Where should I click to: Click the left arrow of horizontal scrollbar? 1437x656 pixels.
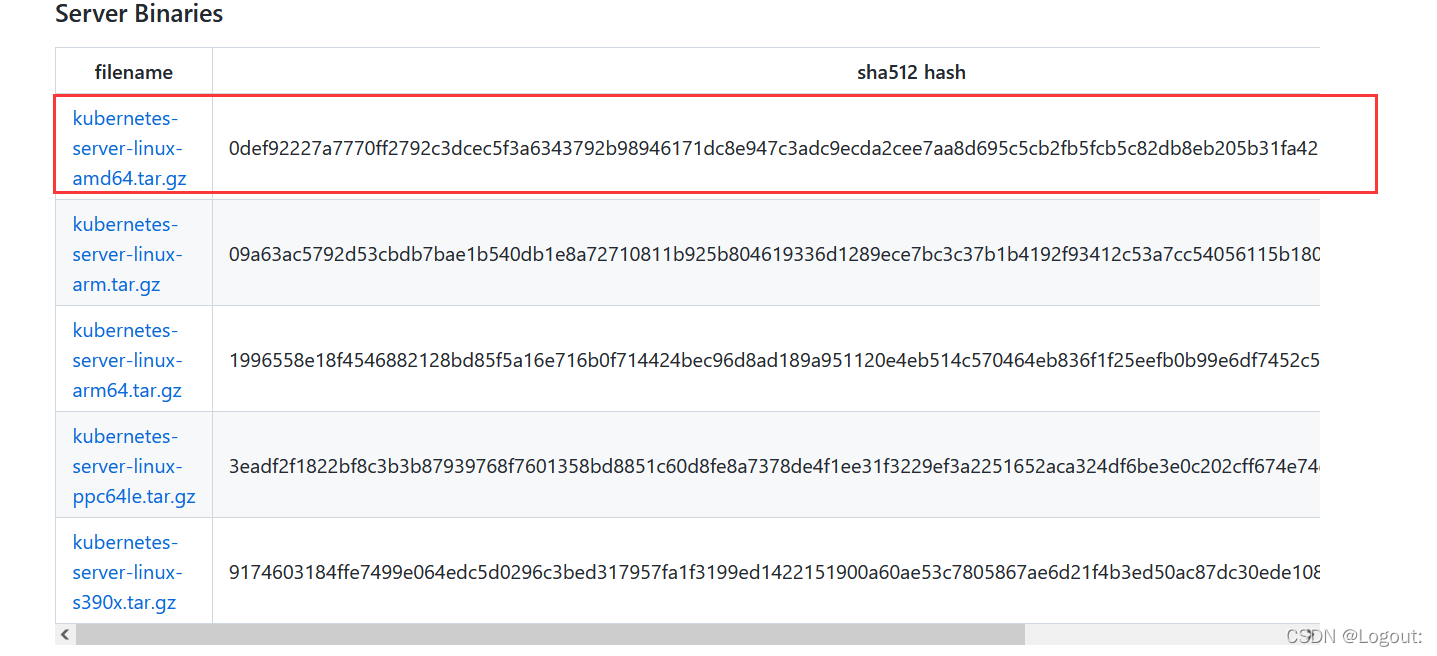66,635
